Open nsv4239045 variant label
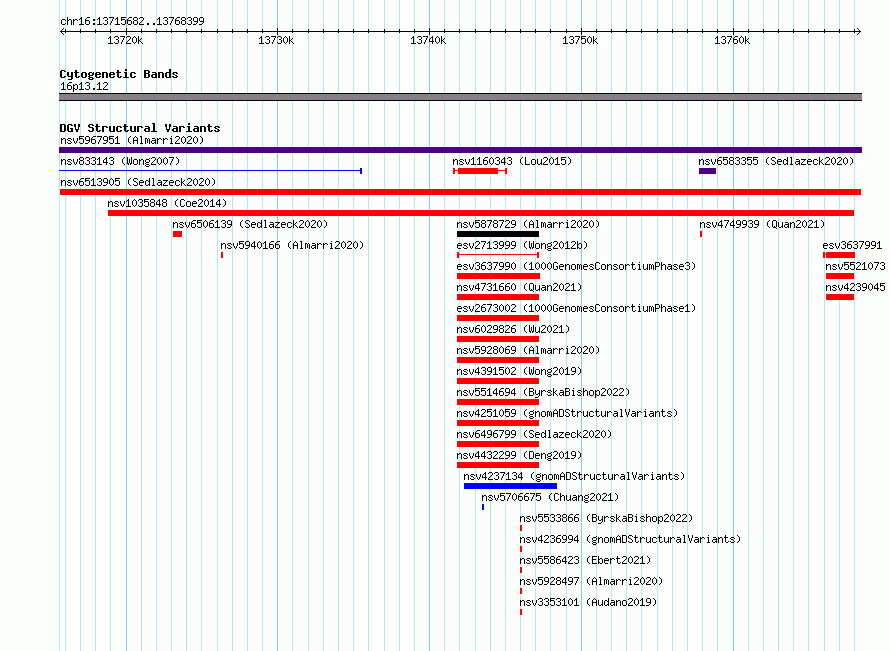 point(855,287)
